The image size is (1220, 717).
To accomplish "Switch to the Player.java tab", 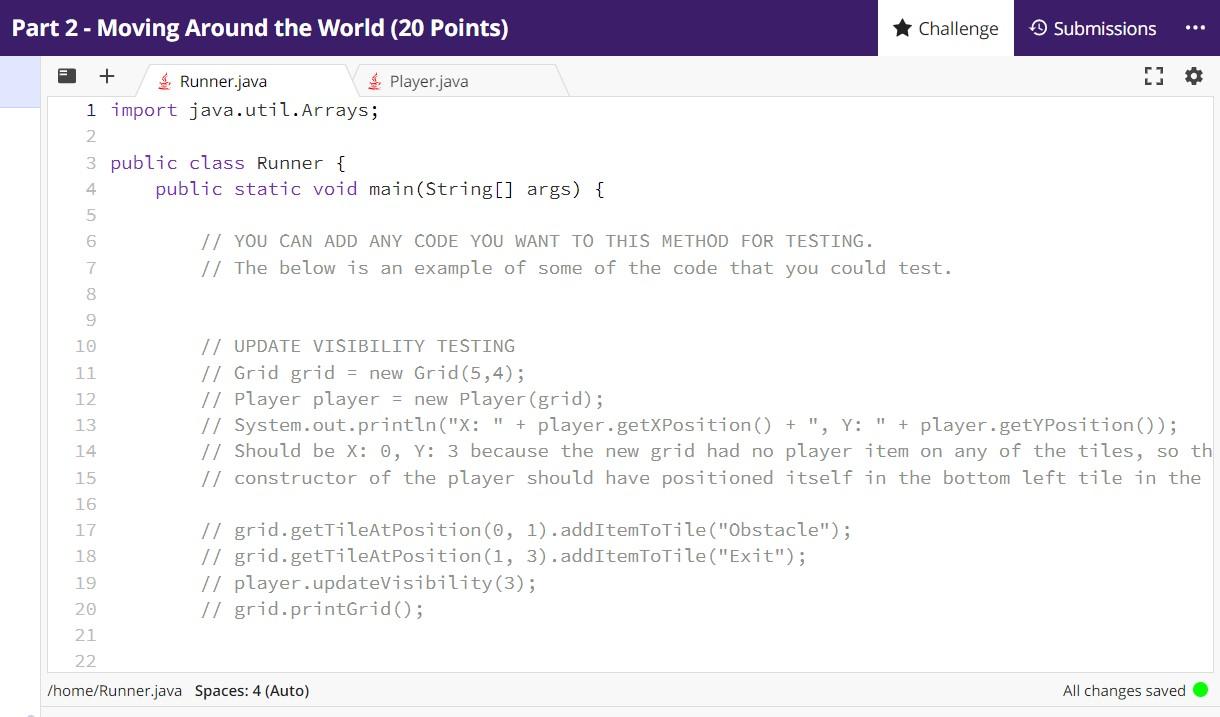I will point(428,80).
